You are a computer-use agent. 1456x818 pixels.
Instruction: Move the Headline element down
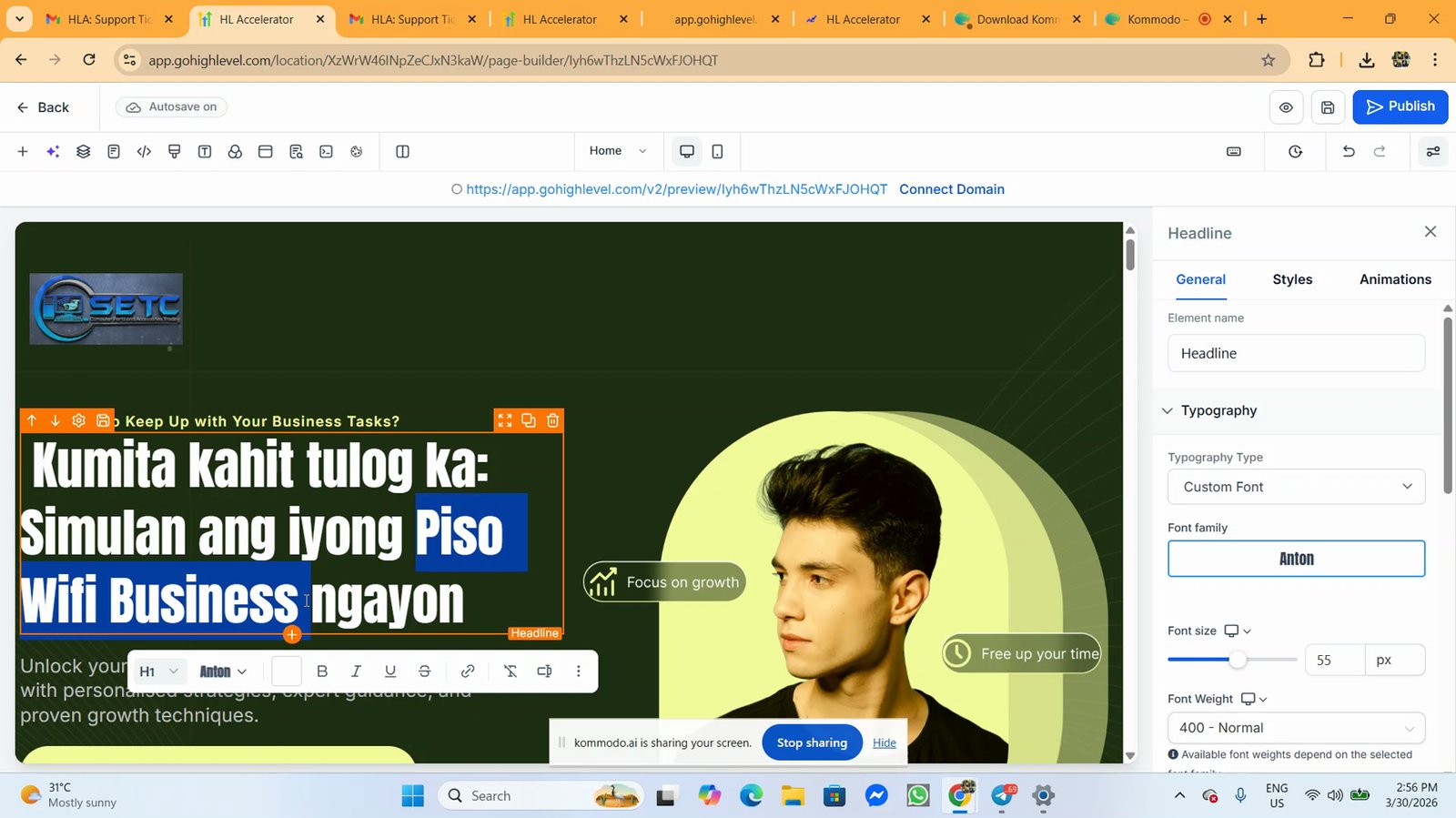click(x=56, y=420)
